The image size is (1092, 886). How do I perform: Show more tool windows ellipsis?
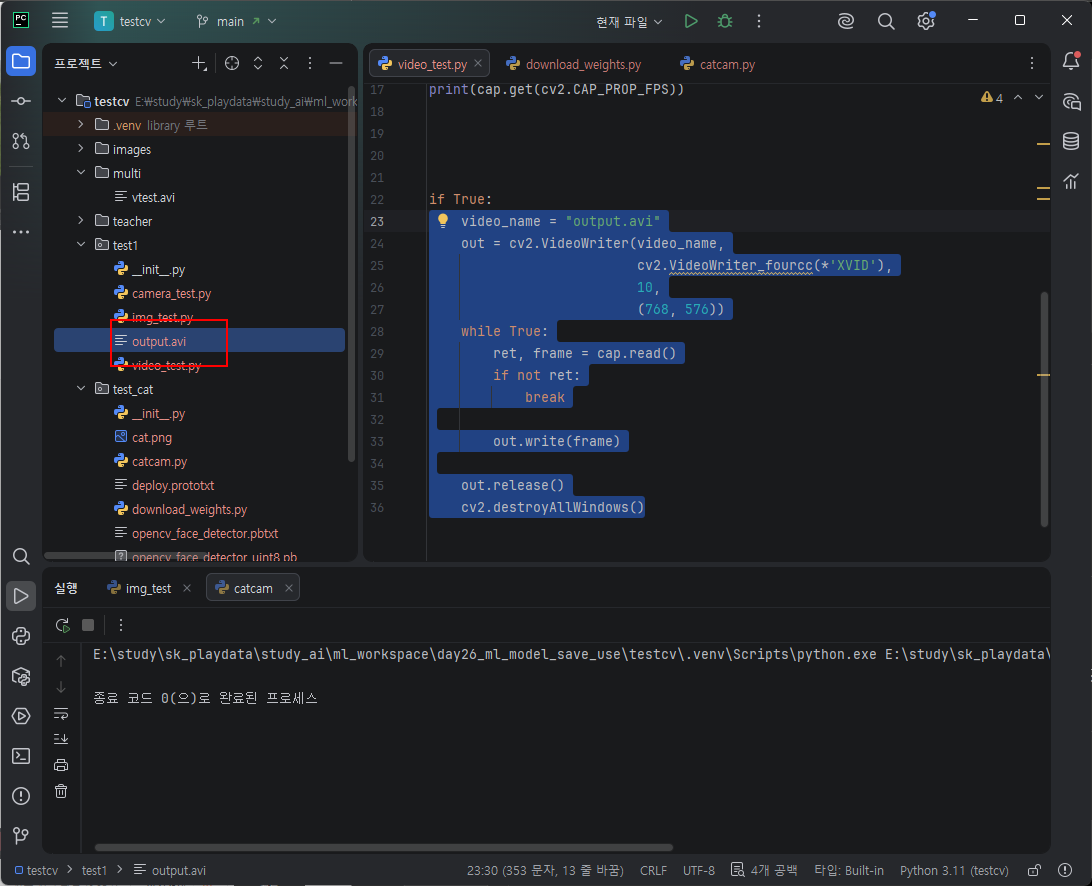(x=21, y=231)
